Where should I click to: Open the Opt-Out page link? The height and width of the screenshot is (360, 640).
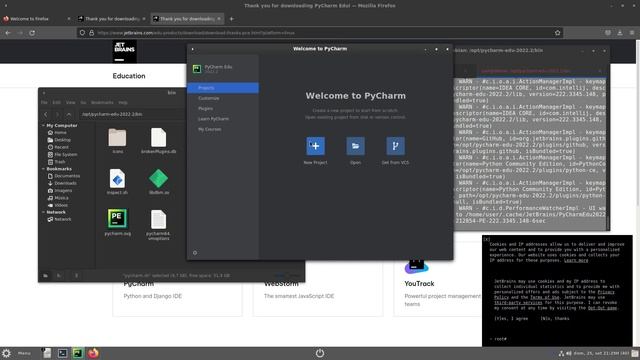click(602, 308)
